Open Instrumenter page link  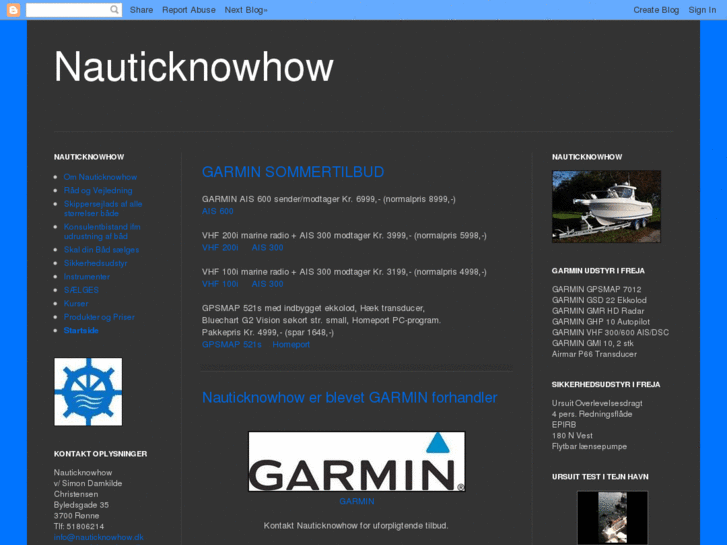(x=87, y=276)
